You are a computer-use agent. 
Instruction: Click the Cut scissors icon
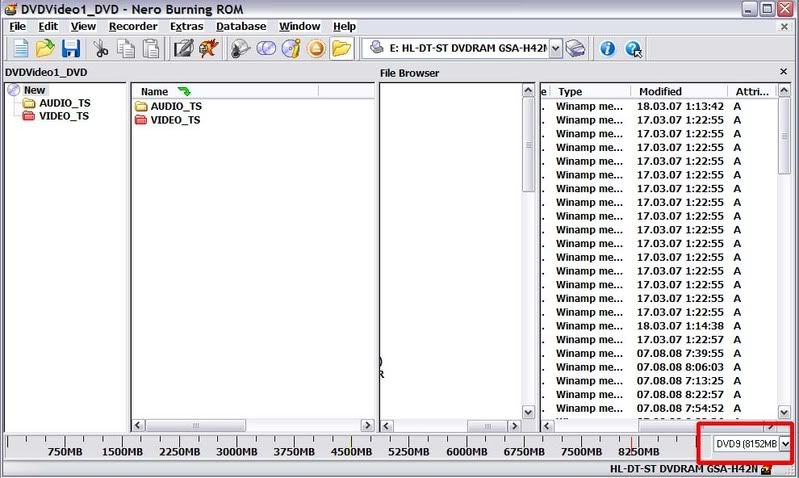click(100, 49)
